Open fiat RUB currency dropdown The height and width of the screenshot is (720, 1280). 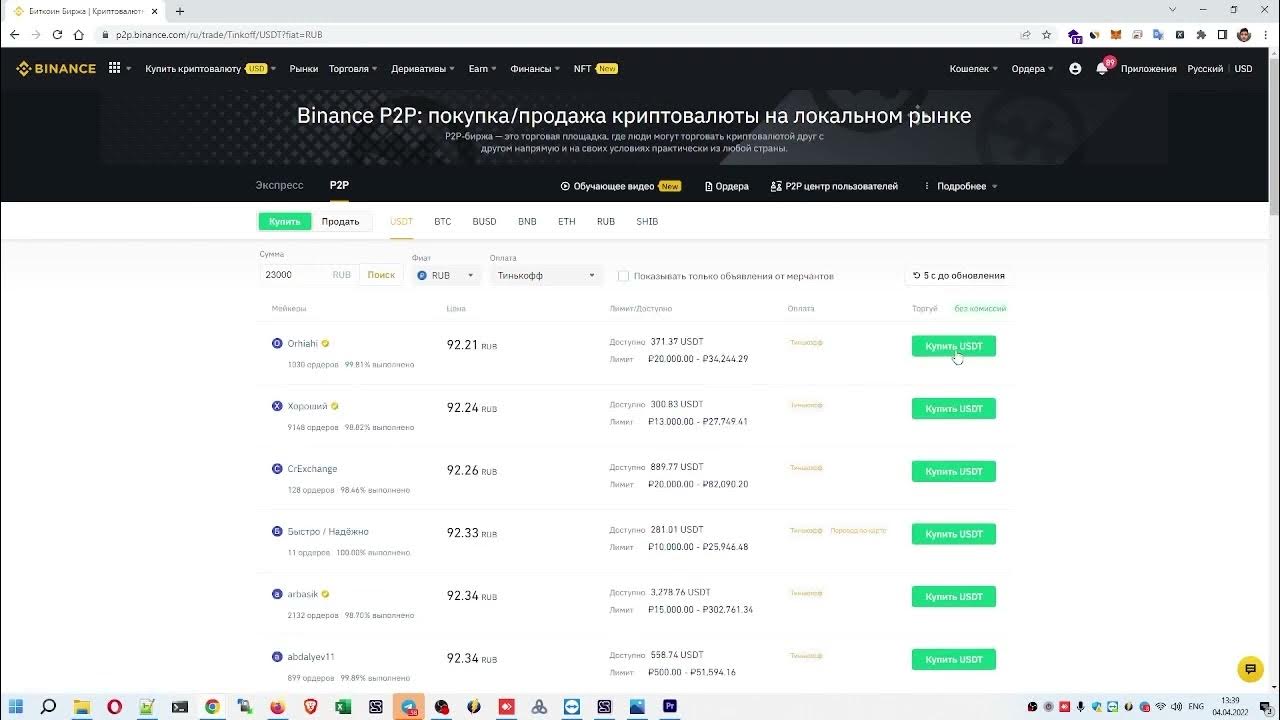coord(446,275)
